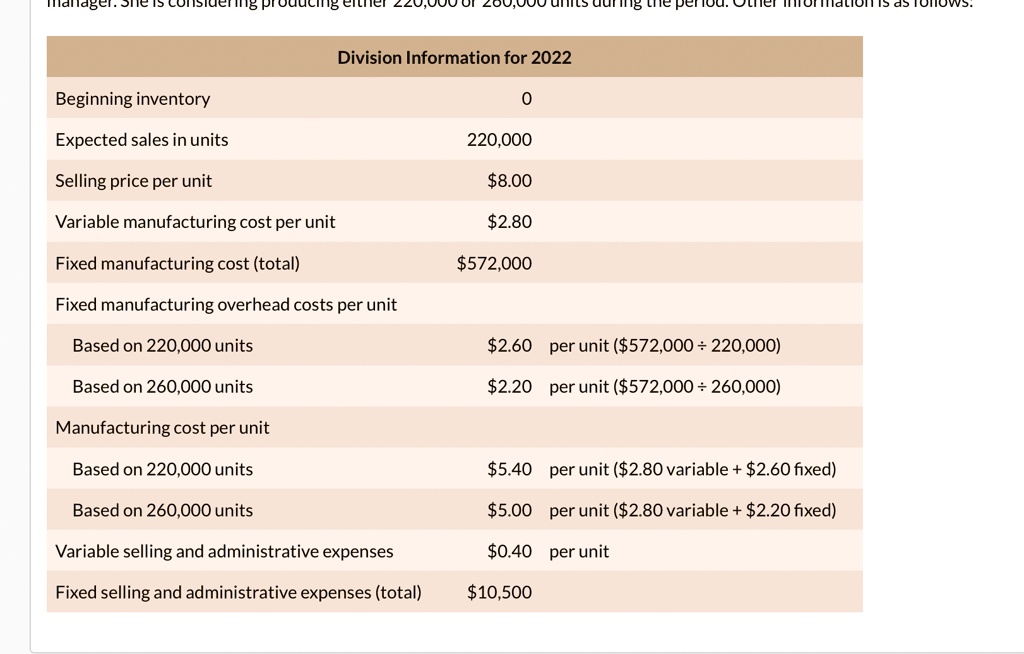Click the Division Information for 2022 header
The width and height of the screenshot is (1024, 654).
(455, 57)
